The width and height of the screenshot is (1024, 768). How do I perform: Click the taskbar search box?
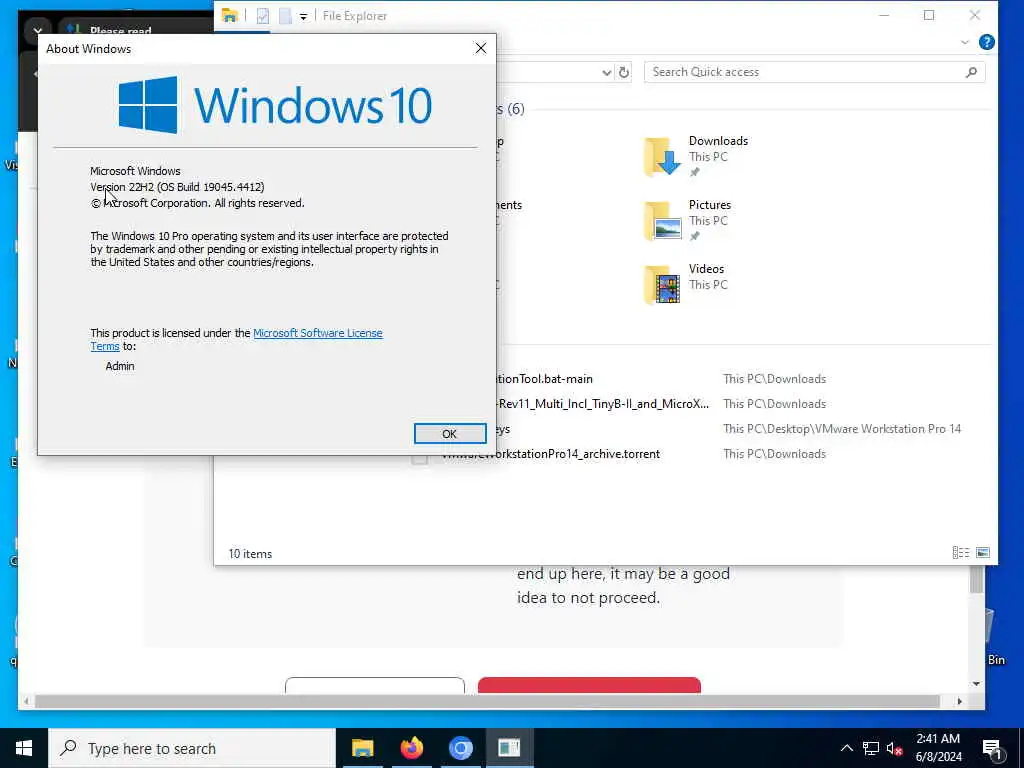[x=192, y=748]
